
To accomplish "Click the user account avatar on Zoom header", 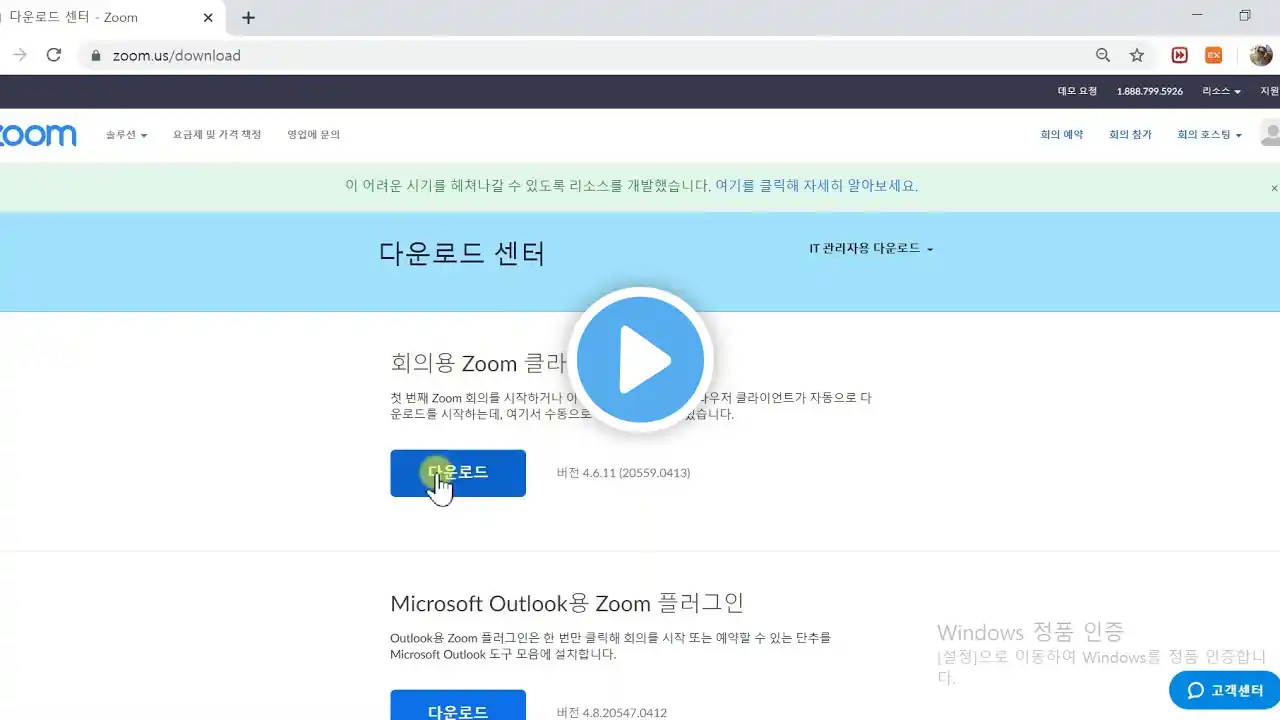I will pyautogui.click(x=1270, y=133).
